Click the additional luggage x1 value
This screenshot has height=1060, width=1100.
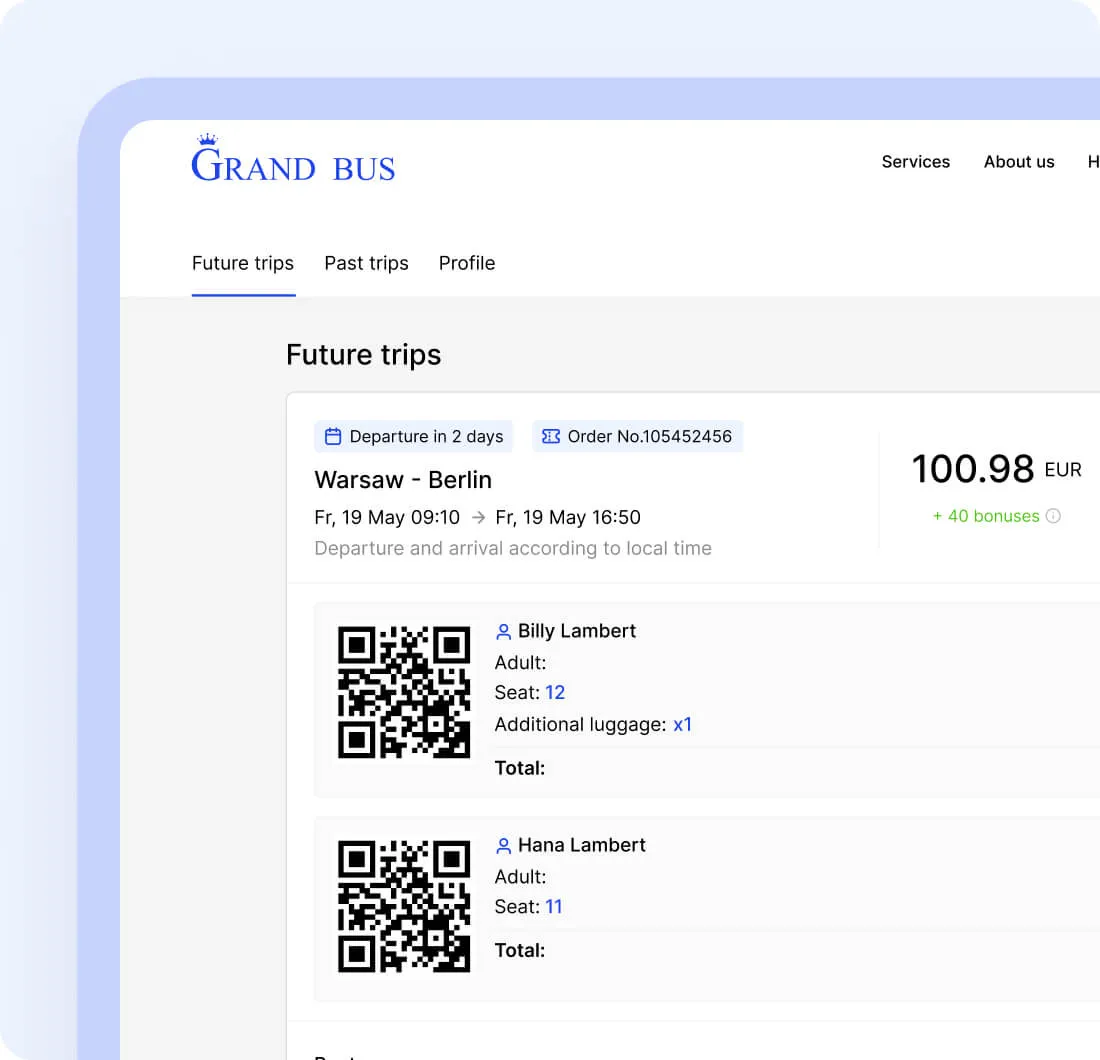(683, 725)
